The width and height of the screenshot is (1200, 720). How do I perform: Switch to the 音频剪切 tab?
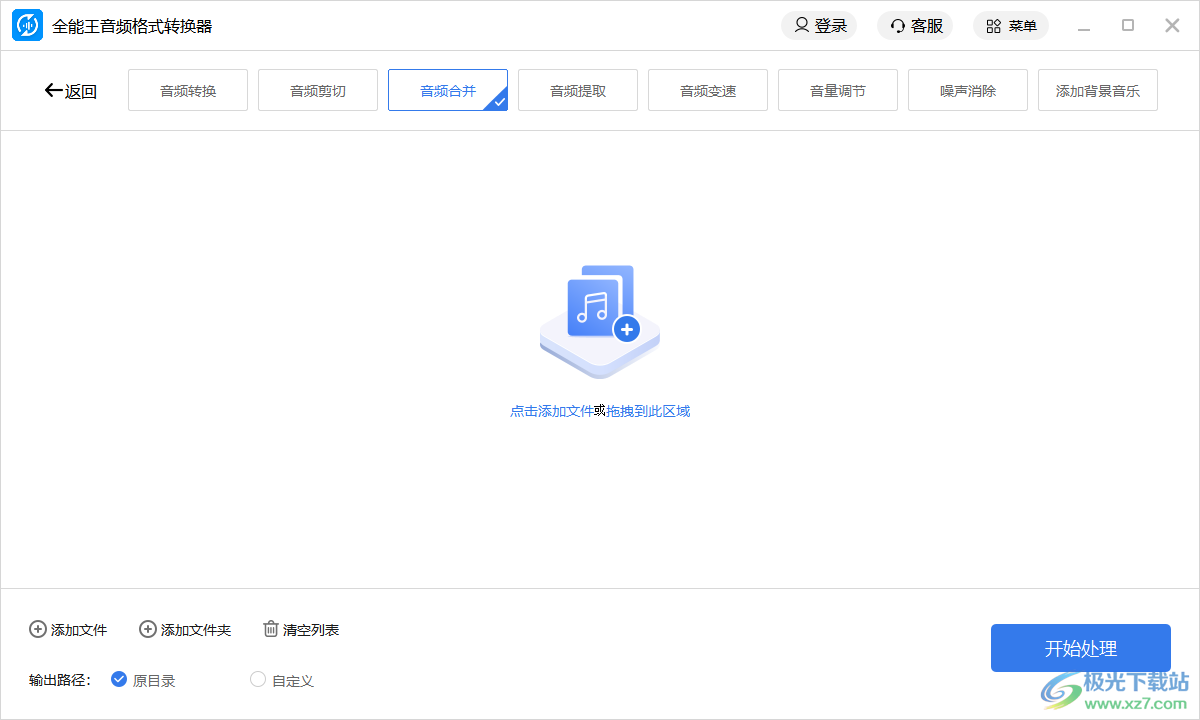pos(317,90)
